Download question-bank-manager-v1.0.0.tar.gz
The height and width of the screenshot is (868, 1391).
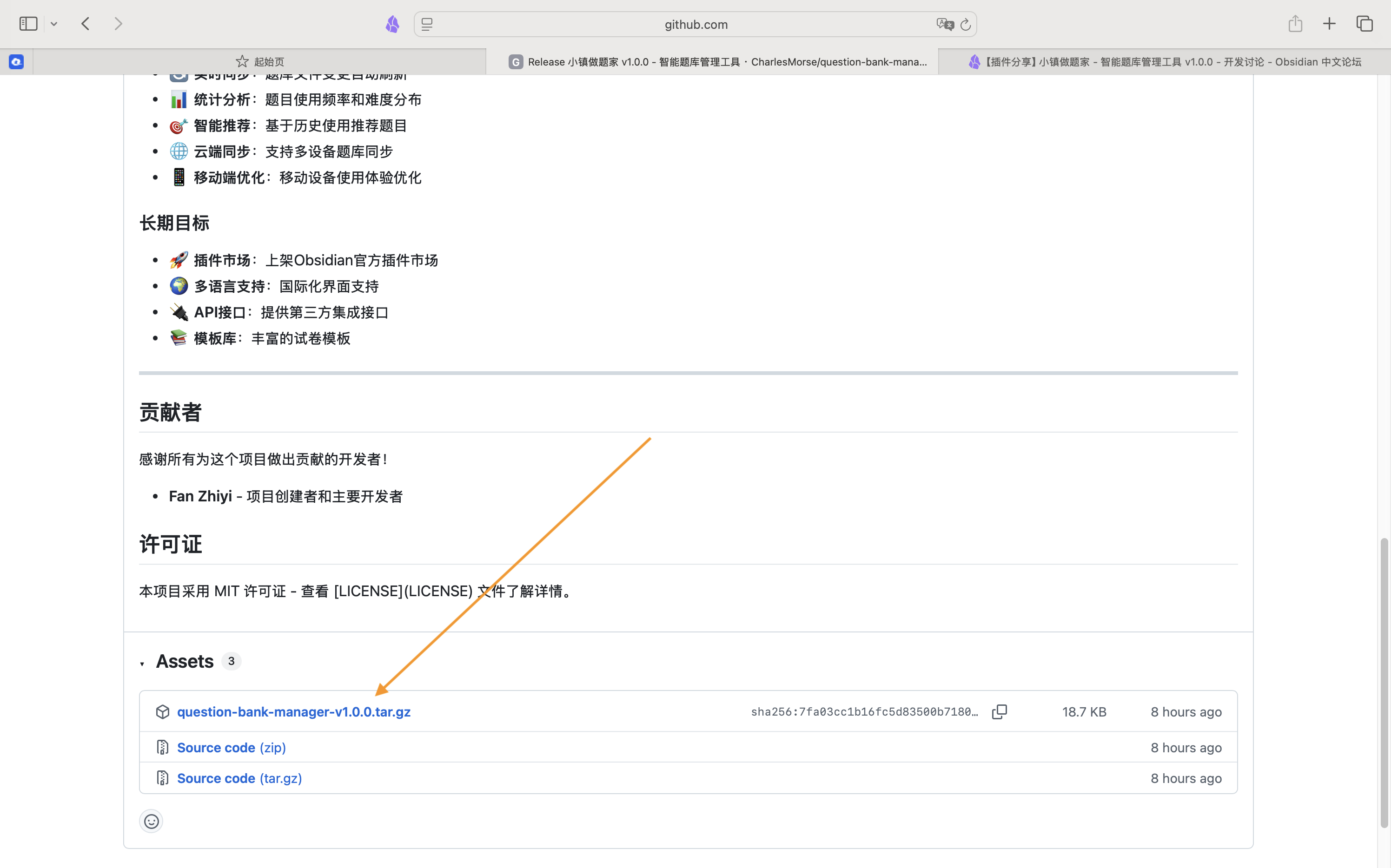[x=293, y=712]
